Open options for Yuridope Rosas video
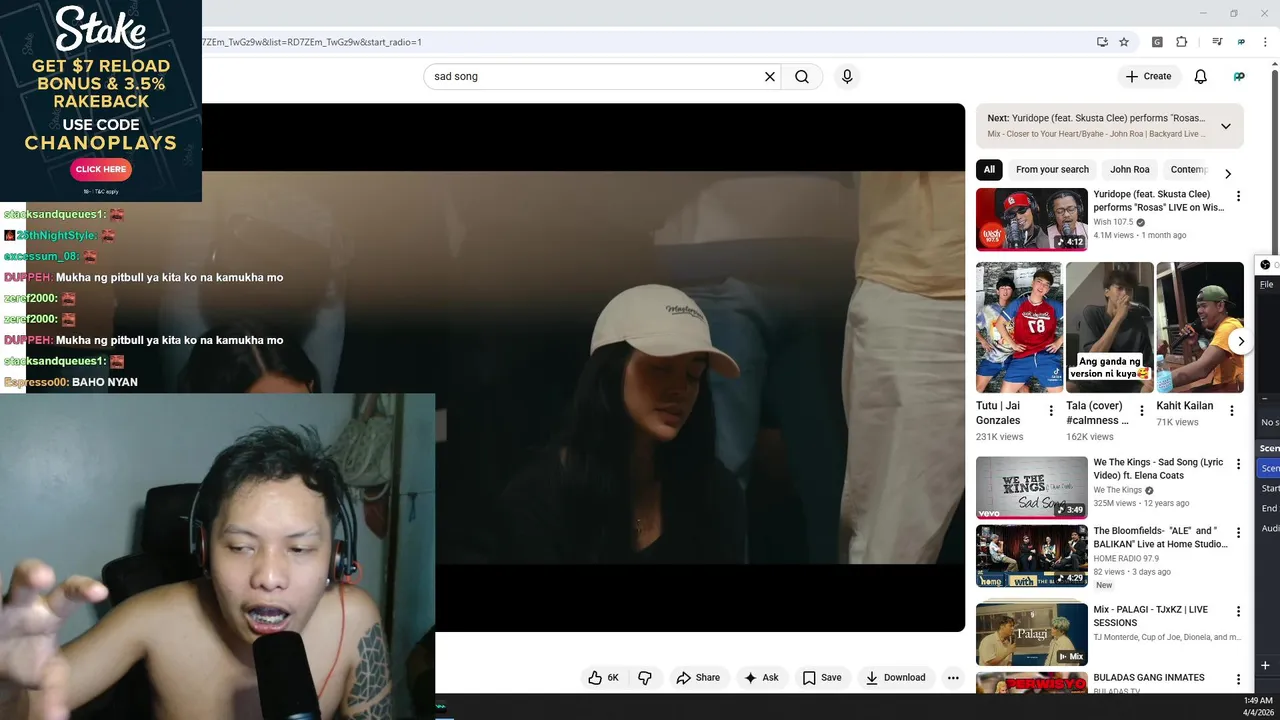1280x720 pixels. (x=1238, y=196)
